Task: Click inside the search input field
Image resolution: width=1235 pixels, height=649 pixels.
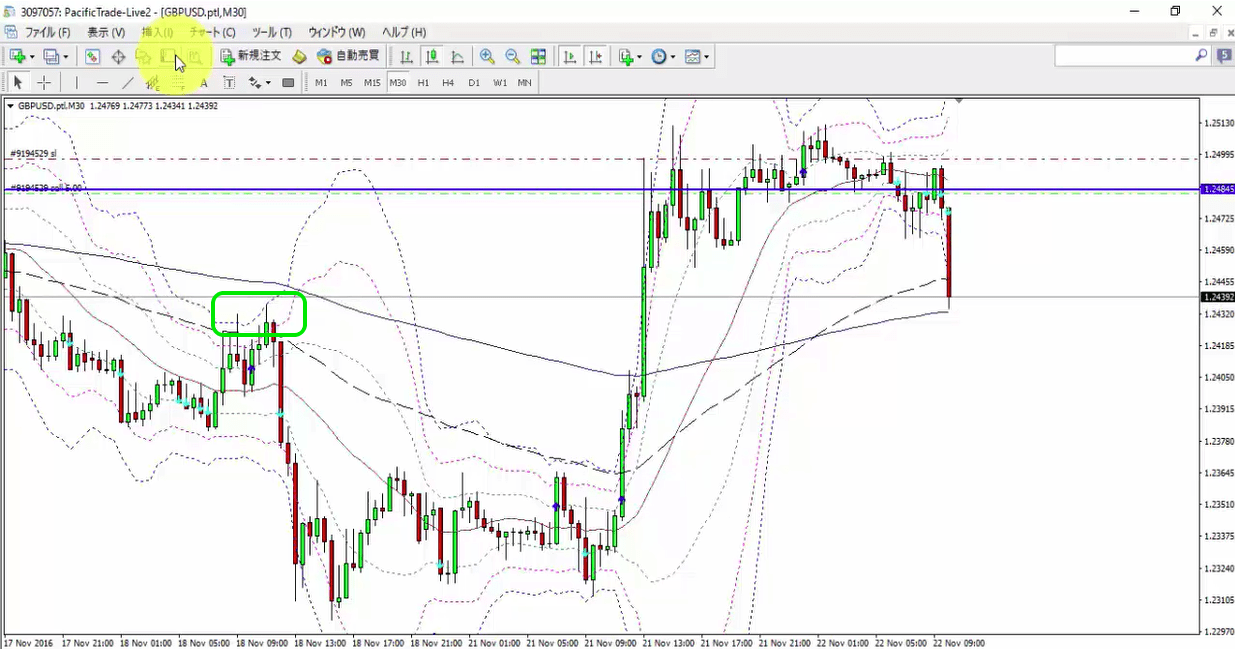Action: (x=1124, y=57)
